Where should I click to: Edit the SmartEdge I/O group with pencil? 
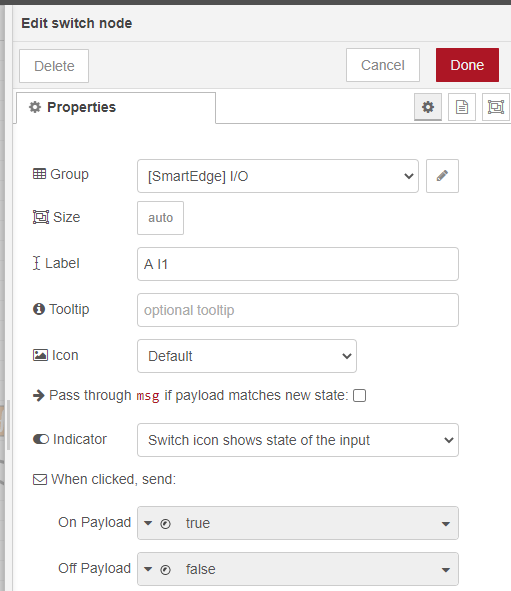pos(442,176)
